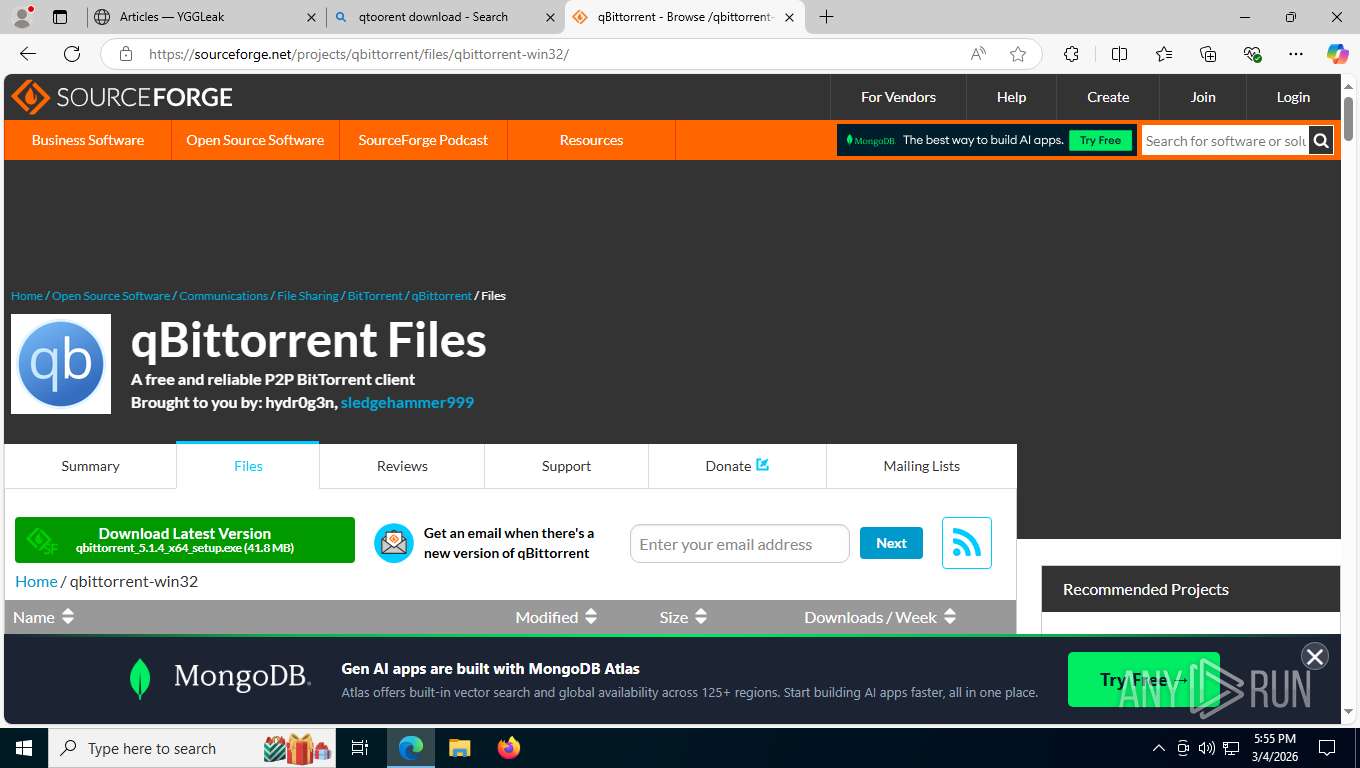Image resolution: width=1360 pixels, height=768 pixels.
Task: Open browser Collections icon
Action: (x=1208, y=54)
